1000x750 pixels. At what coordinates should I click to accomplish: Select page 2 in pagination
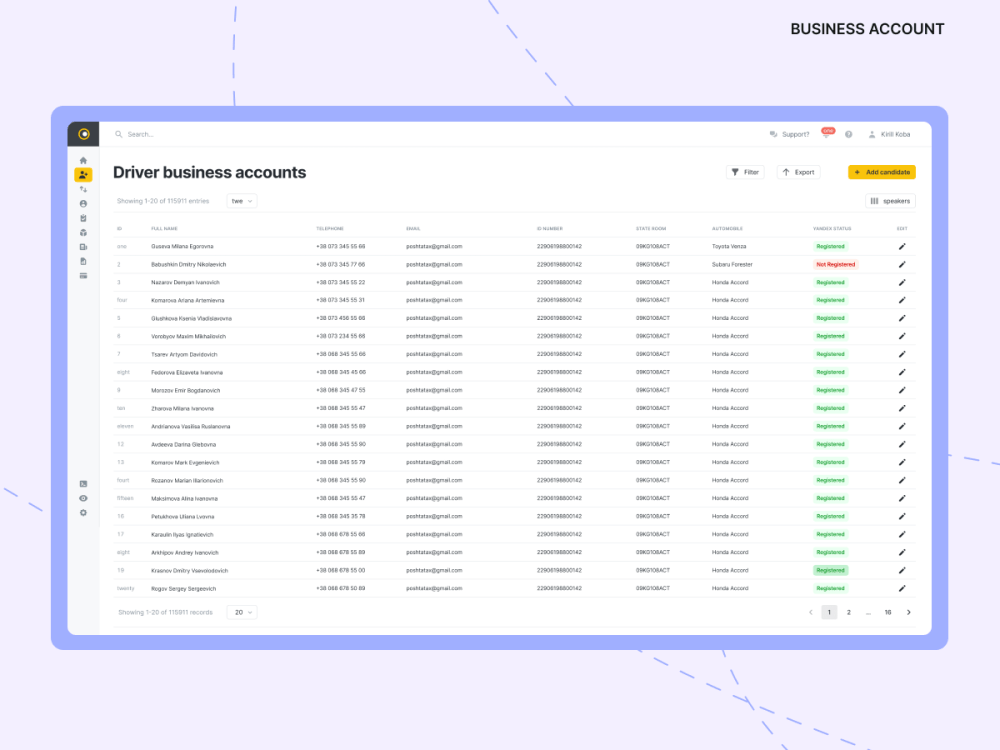point(849,612)
